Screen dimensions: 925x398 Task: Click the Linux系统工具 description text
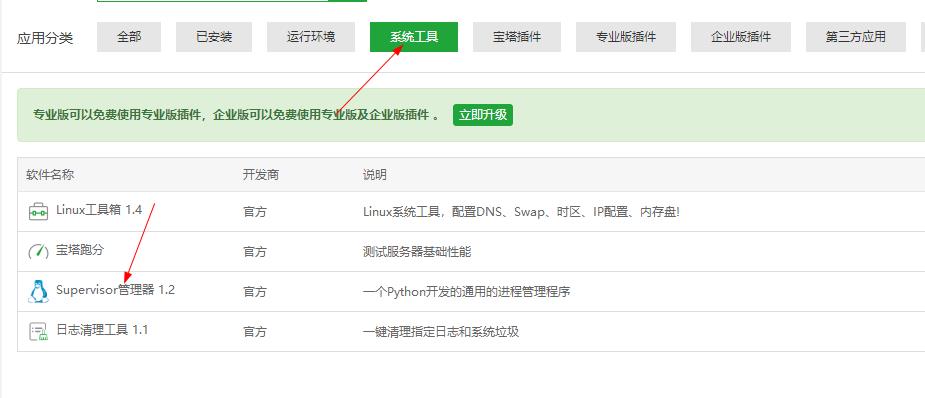pyautogui.click(x=521, y=212)
